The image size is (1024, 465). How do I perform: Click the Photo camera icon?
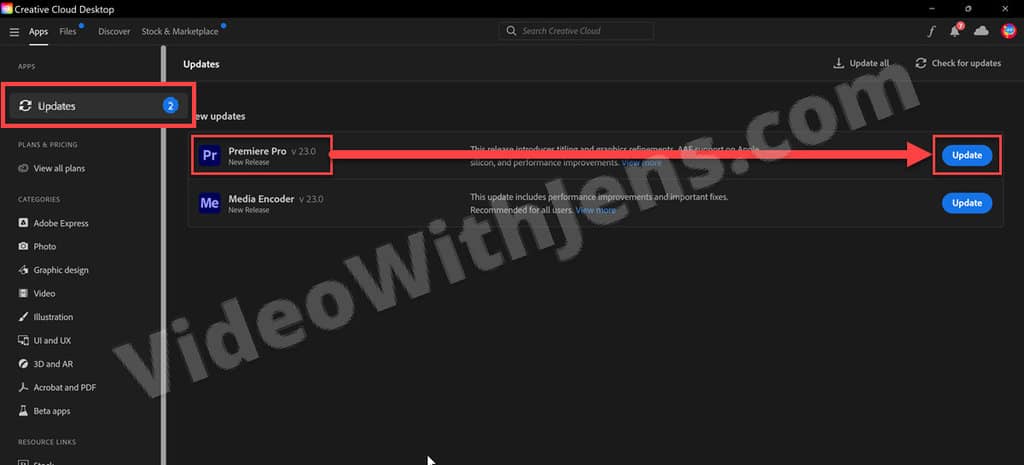[24, 247]
